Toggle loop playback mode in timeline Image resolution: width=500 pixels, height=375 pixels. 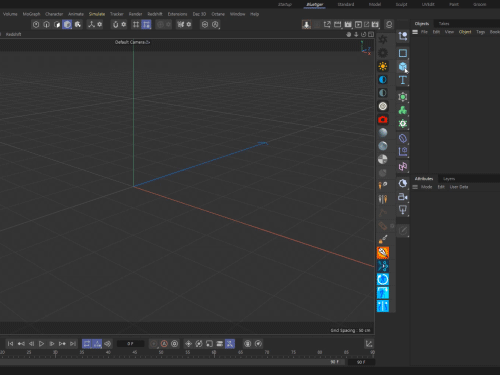(x=87, y=344)
